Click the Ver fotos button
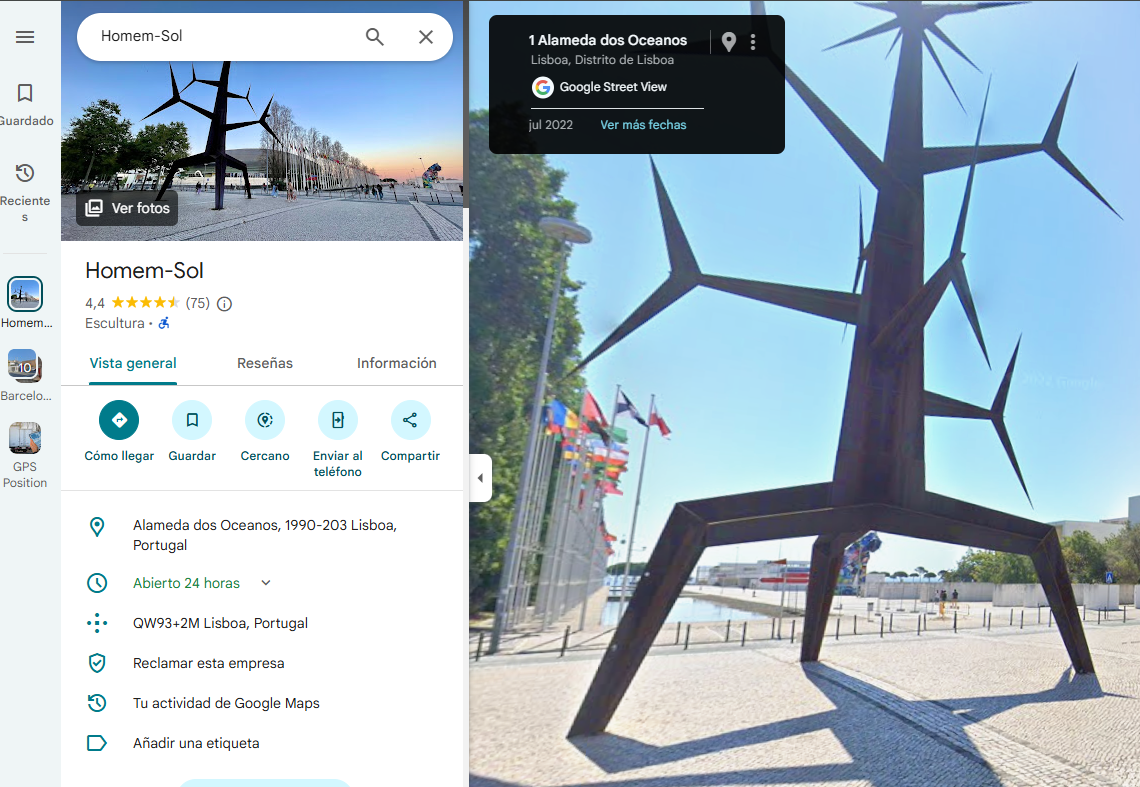This screenshot has height=787, width=1140. 127,208
